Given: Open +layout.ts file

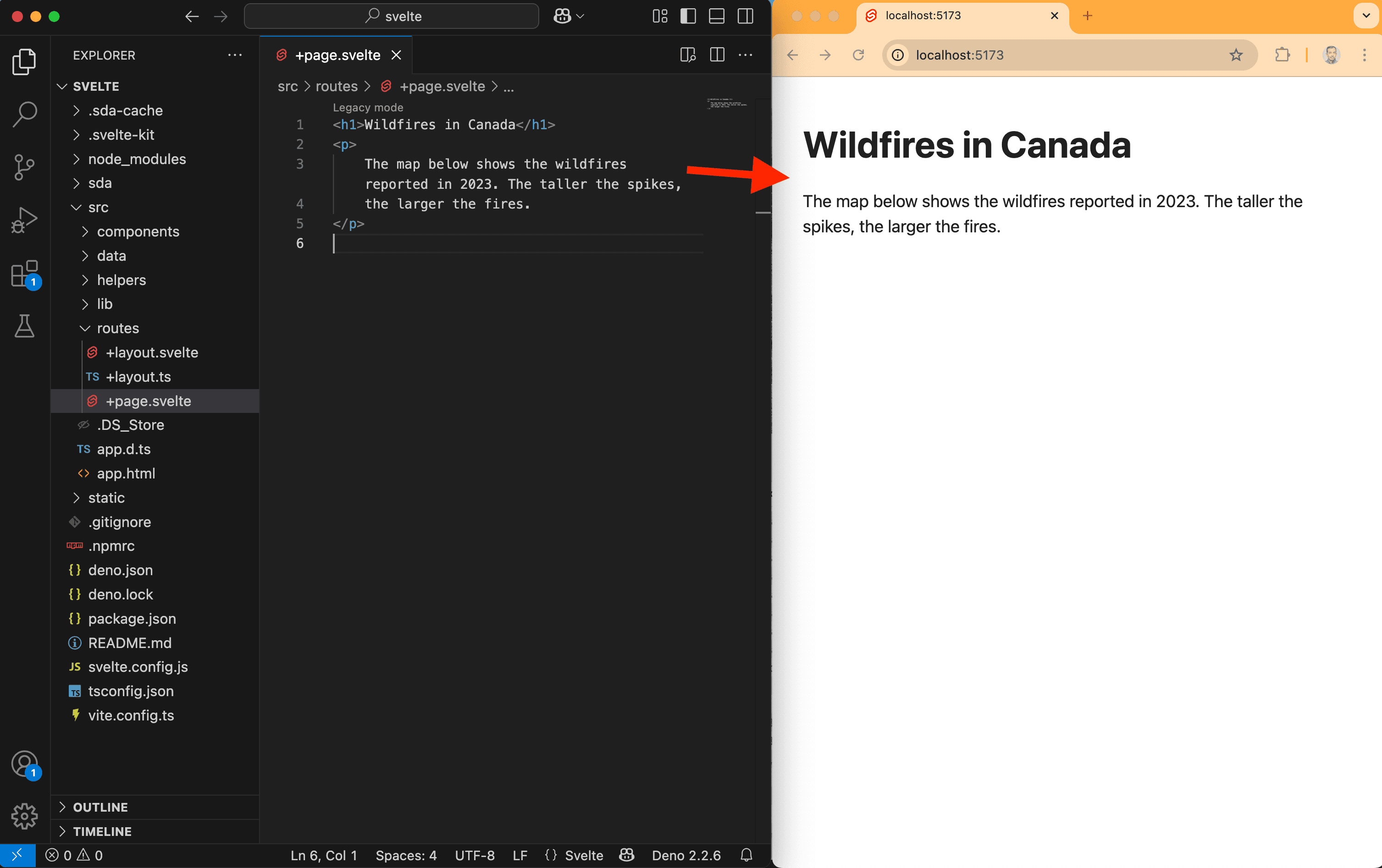Looking at the screenshot, I should [x=138, y=376].
